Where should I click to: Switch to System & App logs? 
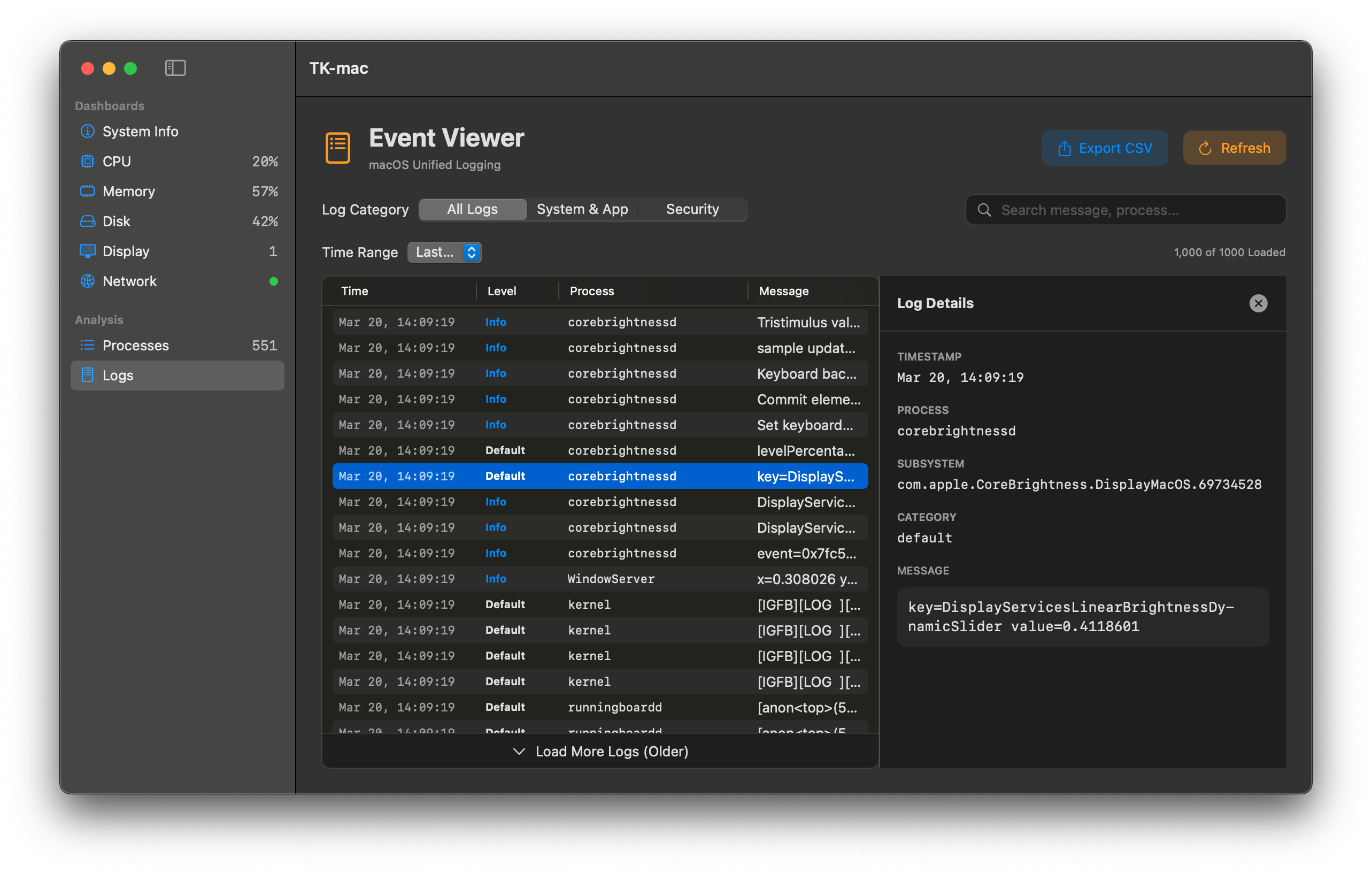tap(582, 209)
